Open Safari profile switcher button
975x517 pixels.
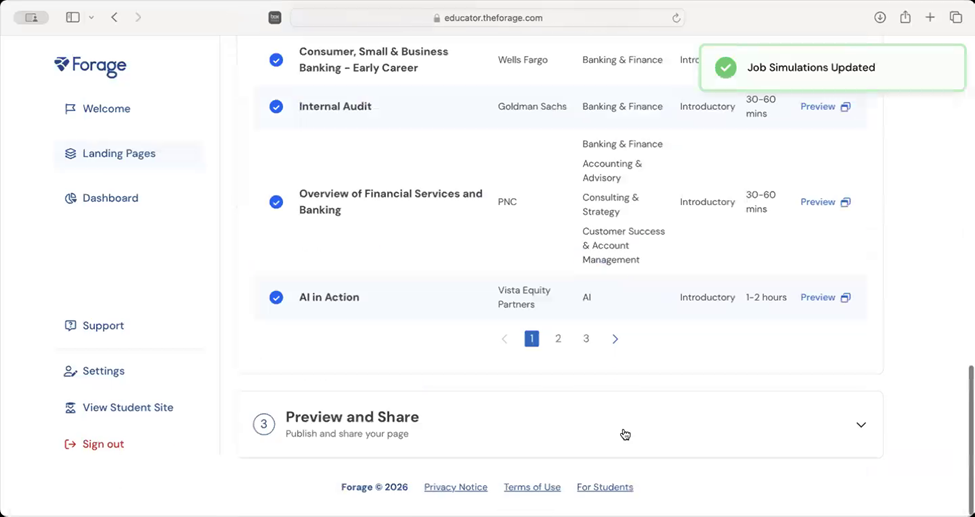pos(31,17)
